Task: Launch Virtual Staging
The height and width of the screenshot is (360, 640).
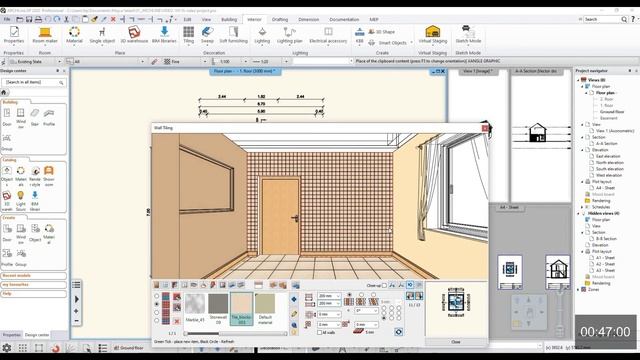Action: pos(433,35)
